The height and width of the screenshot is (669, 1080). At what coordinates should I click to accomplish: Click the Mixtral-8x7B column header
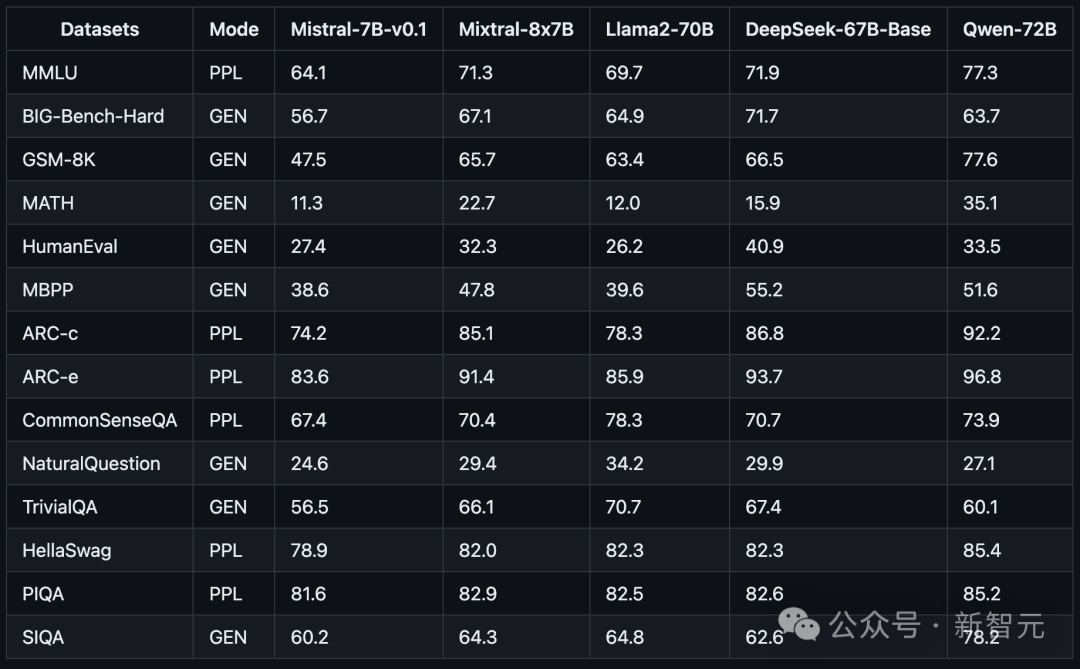click(x=516, y=30)
